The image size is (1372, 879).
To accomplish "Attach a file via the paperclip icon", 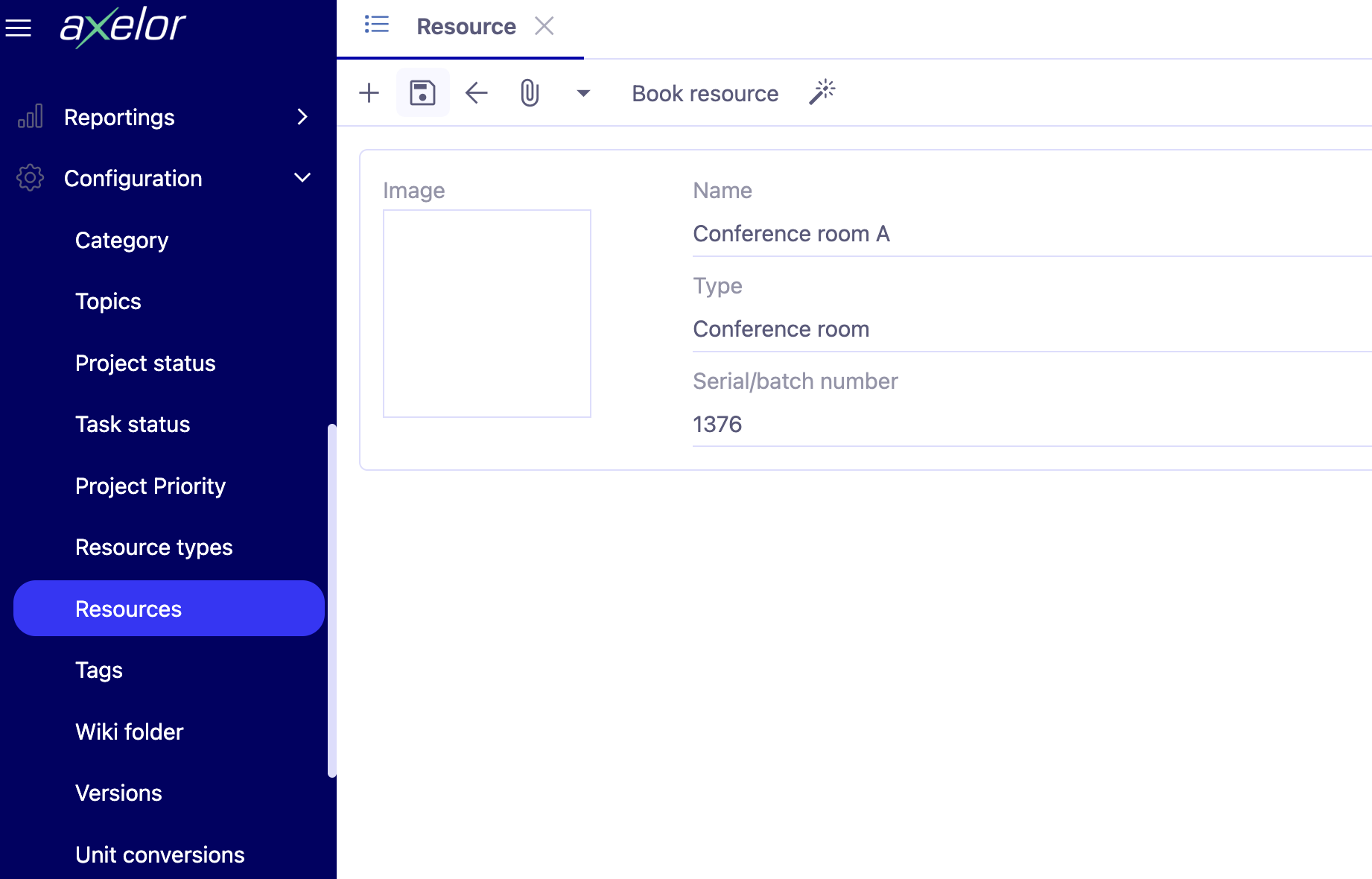I will tap(529, 92).
